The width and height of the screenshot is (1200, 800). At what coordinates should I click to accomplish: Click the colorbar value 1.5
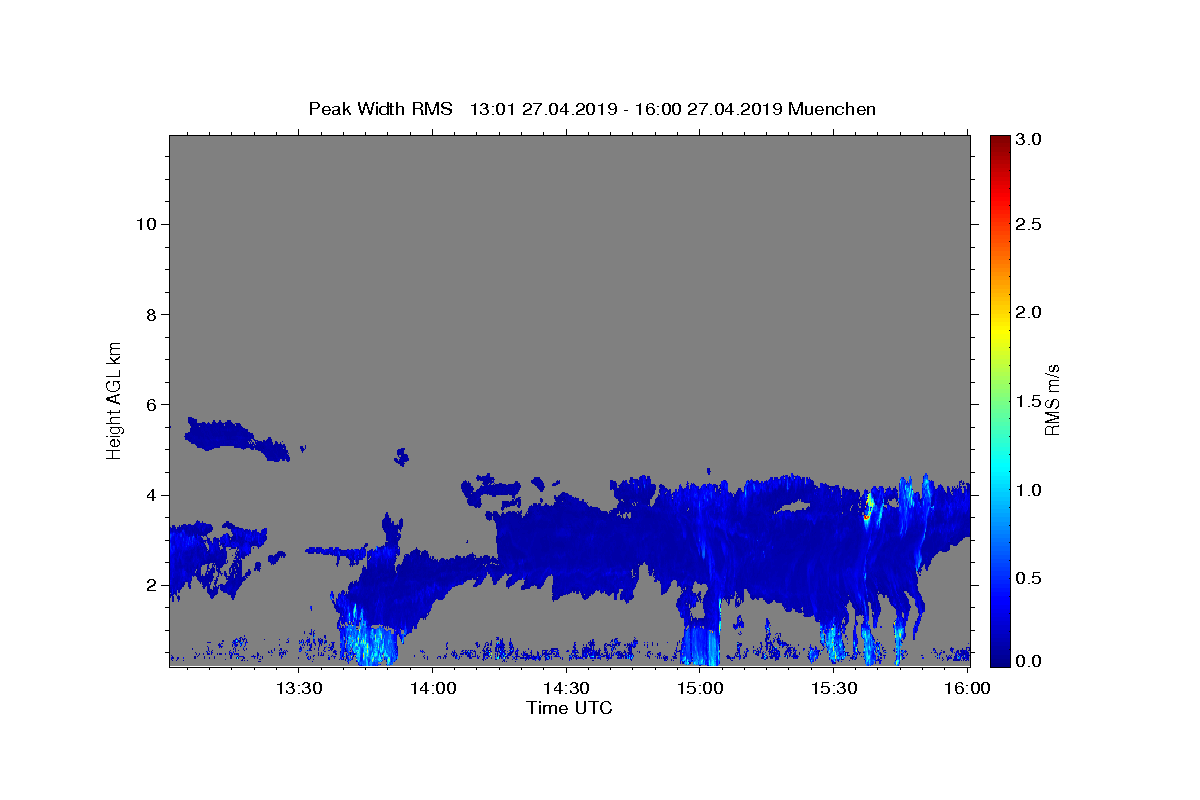point(1029,401)
